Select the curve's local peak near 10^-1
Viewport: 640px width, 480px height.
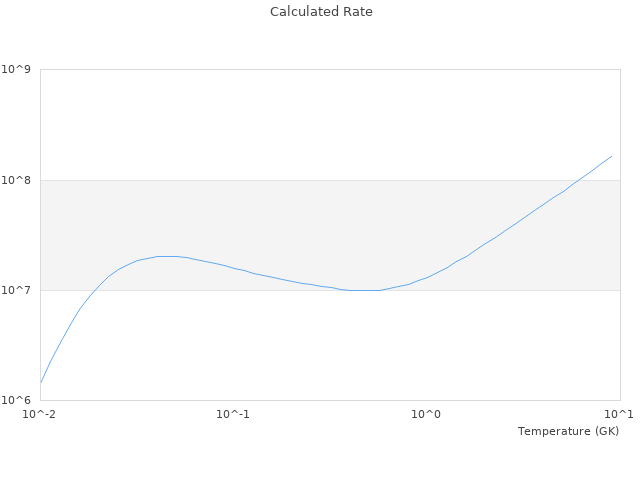[166, 256]
